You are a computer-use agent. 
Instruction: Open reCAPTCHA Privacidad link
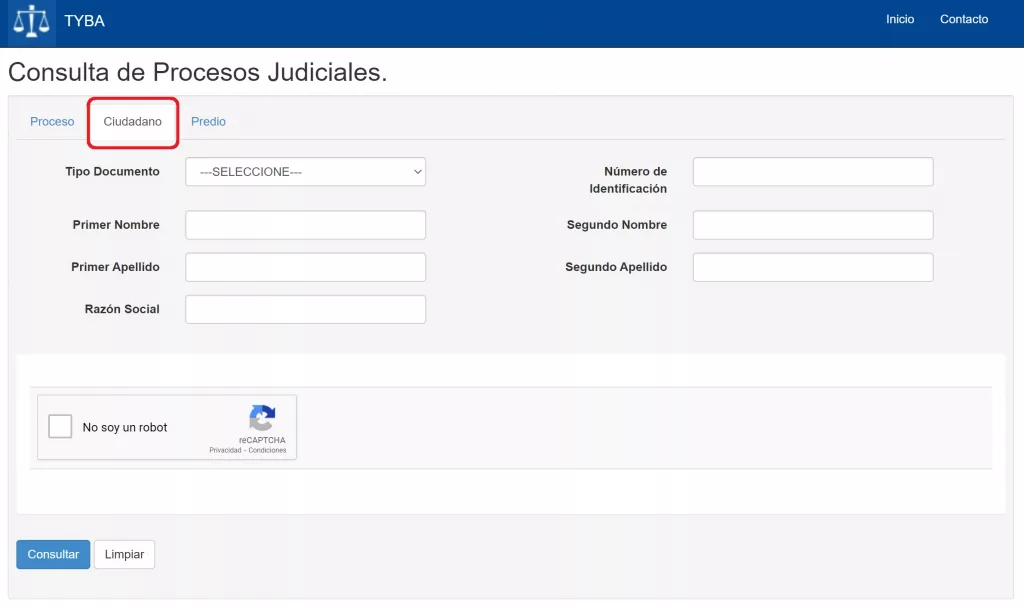pos(226,451)
